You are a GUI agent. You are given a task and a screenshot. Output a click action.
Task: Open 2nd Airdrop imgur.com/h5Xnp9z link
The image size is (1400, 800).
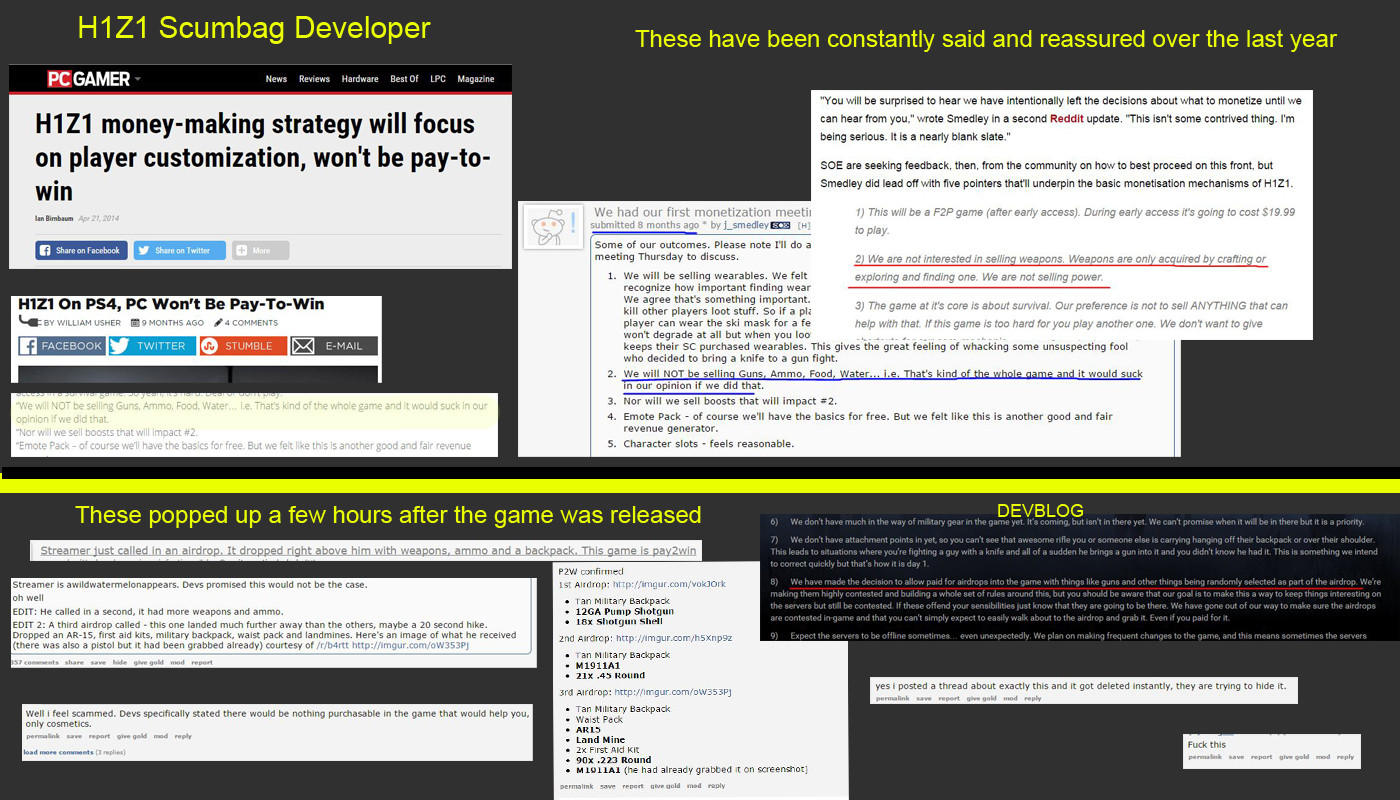coord(674,638)
